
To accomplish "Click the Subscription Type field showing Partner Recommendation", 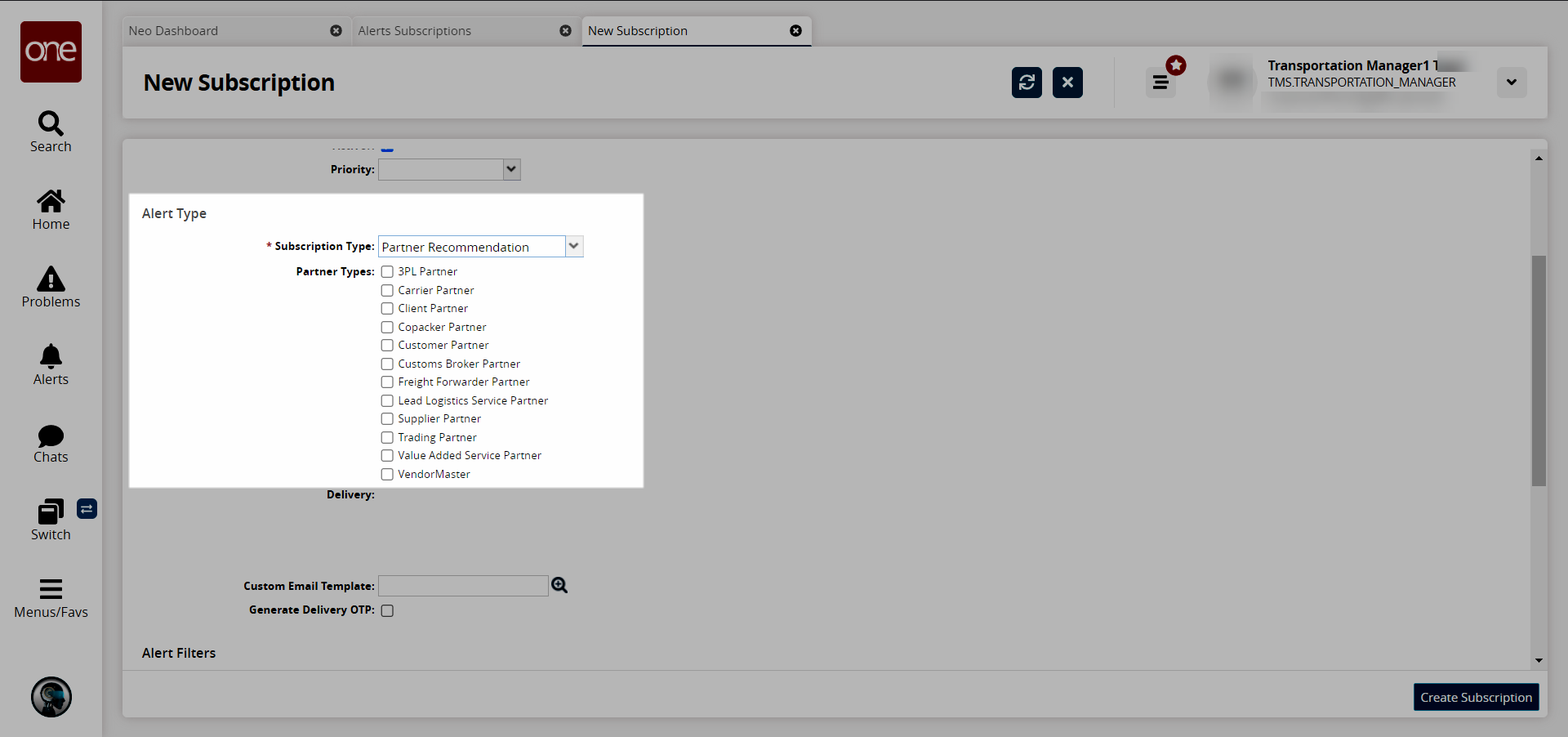I will coord(472,247).
